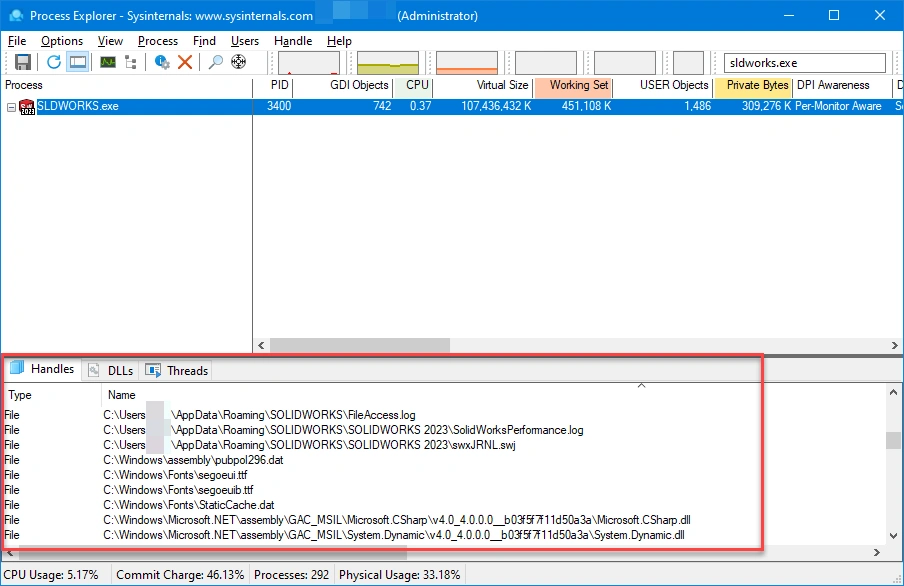904x586 pixels.
Task: Toggle the lower pane view icon
Action: pos(78,62)
